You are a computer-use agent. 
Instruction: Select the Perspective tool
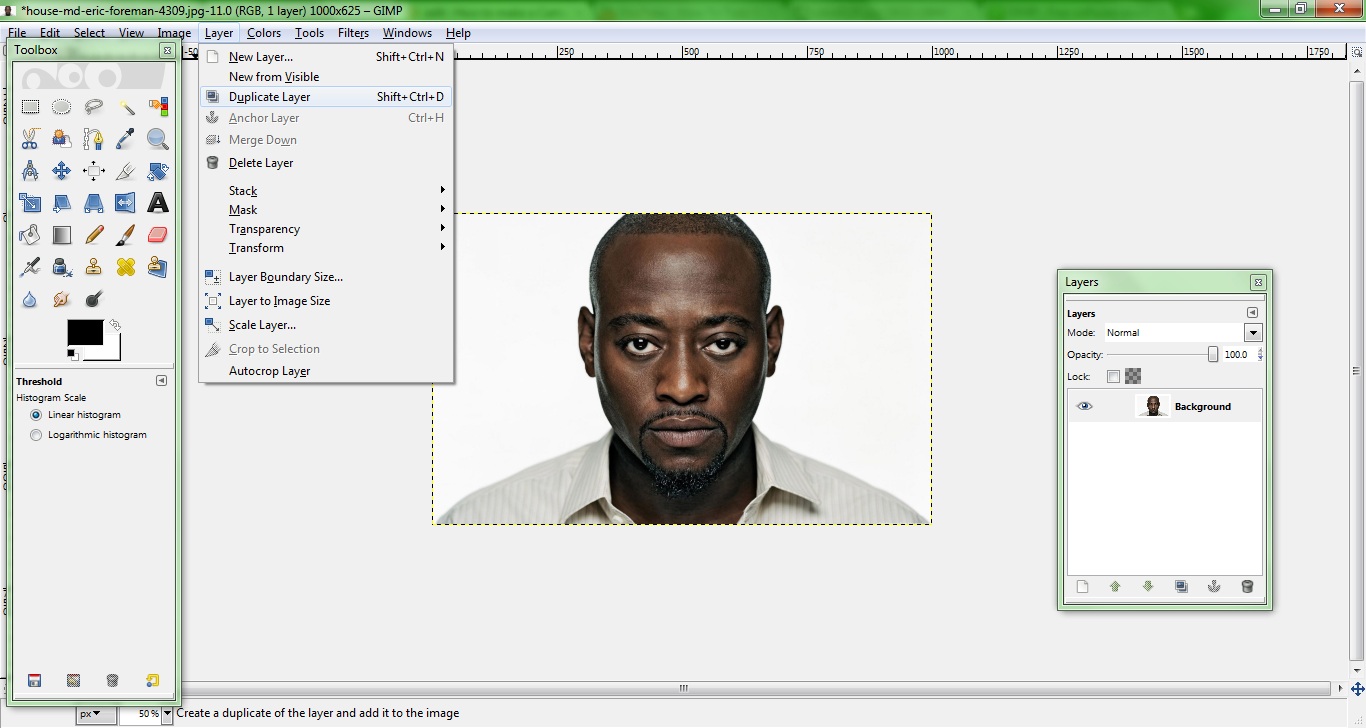(x=94, y=203)
